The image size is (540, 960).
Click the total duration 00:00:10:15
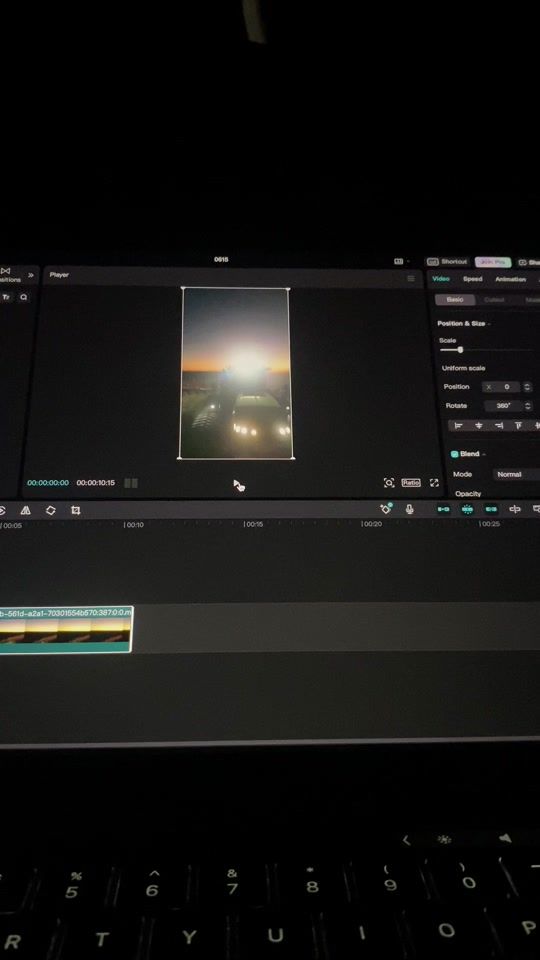tap(96, 483)
